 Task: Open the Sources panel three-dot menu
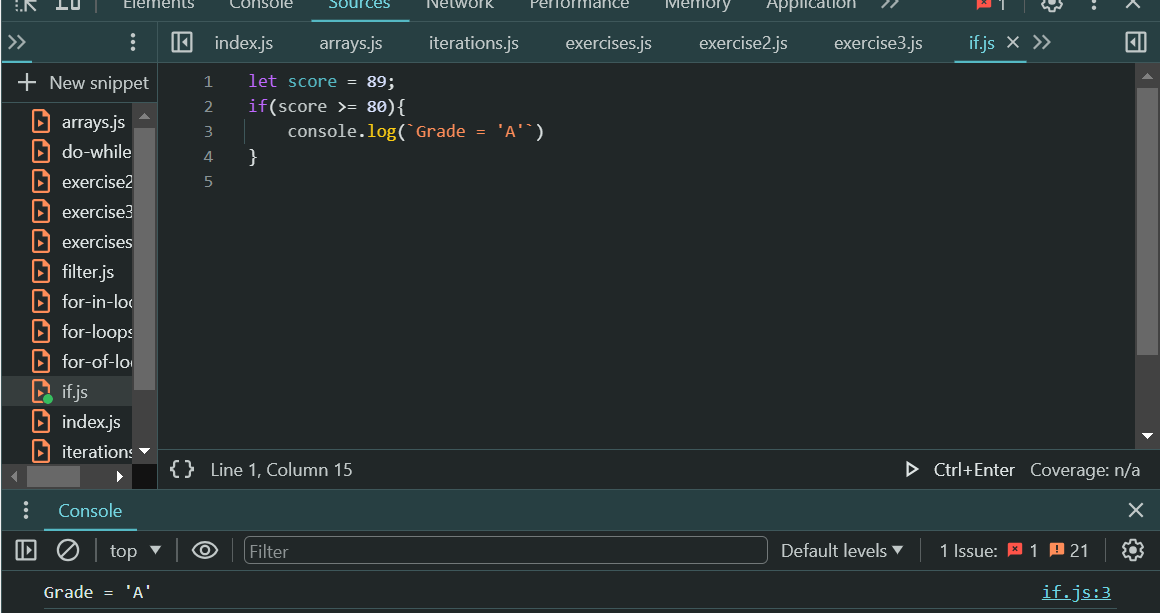133,42
